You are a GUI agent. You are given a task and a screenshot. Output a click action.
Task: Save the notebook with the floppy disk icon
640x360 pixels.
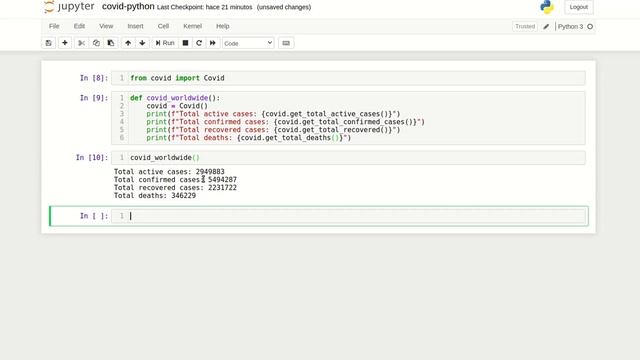(x=49, y=43)
